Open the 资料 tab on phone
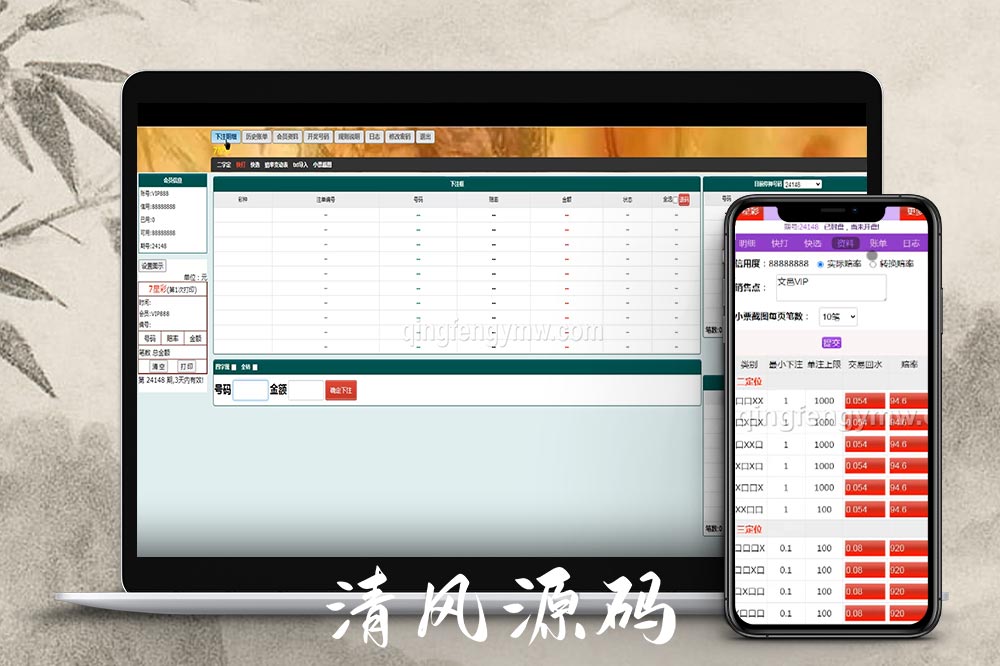 coord(846,243)
